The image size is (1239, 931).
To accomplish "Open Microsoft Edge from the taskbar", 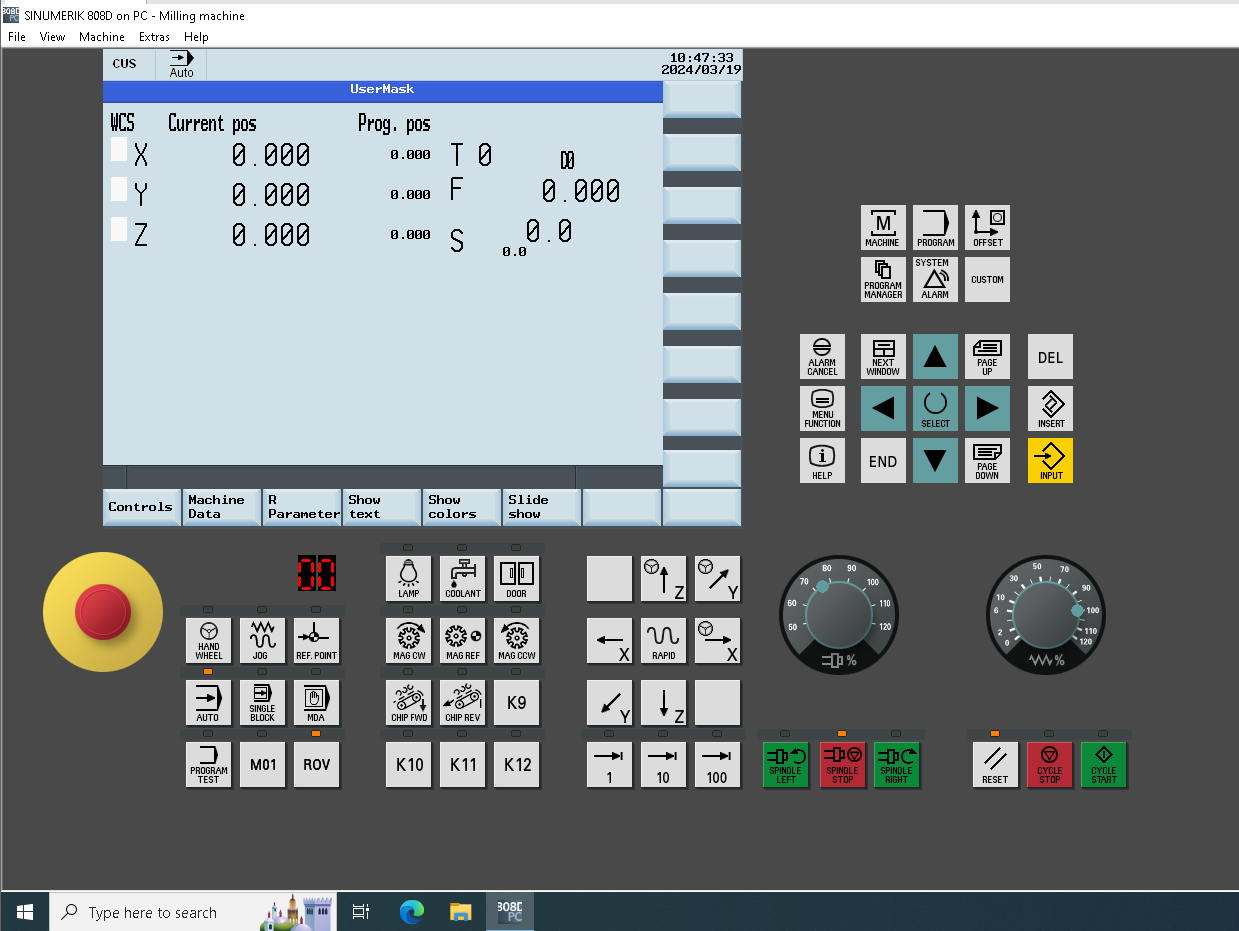I will point(411,912).
